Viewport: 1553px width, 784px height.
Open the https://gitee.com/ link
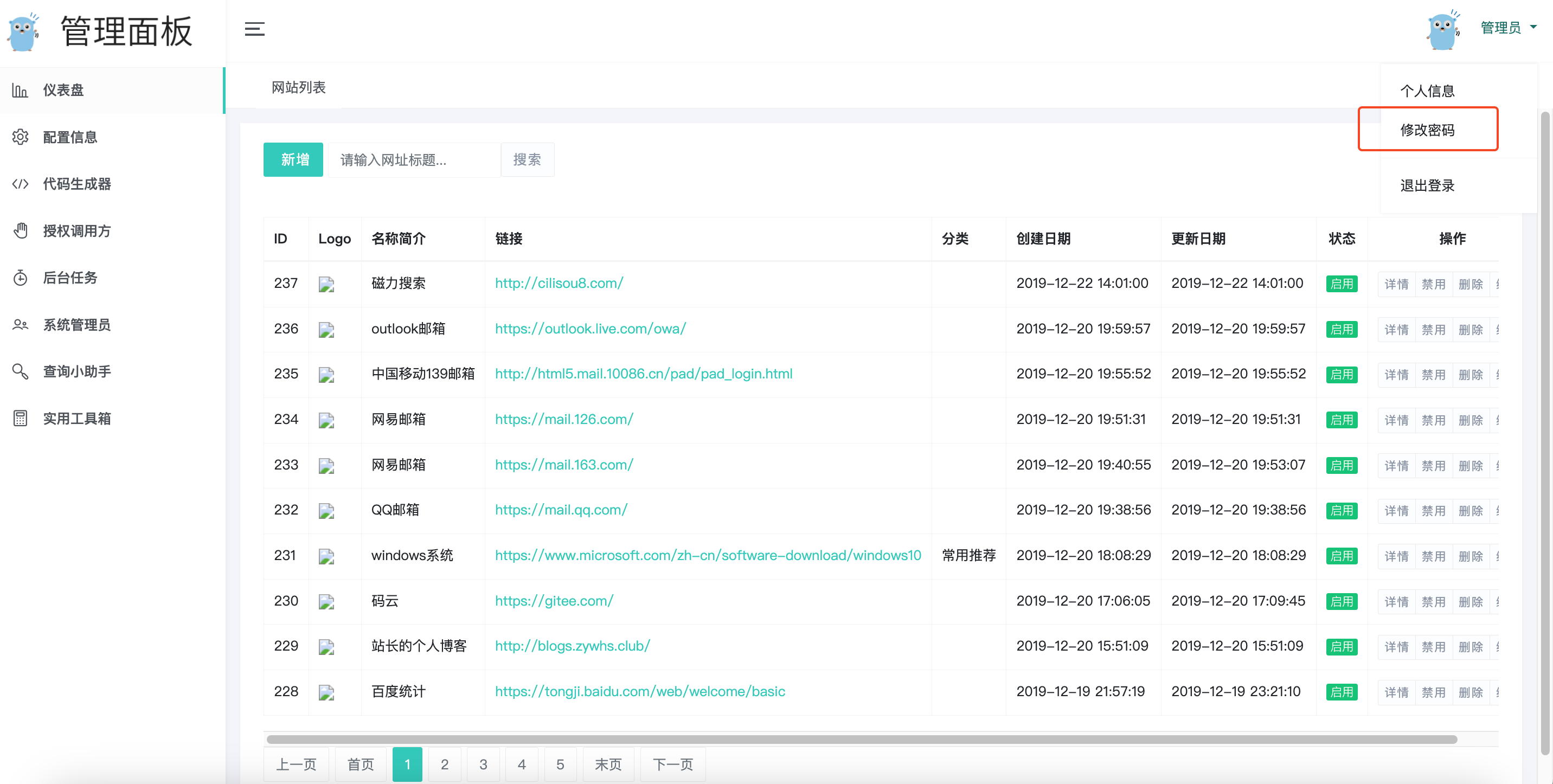pyautogui.click(x=554, y=601)
